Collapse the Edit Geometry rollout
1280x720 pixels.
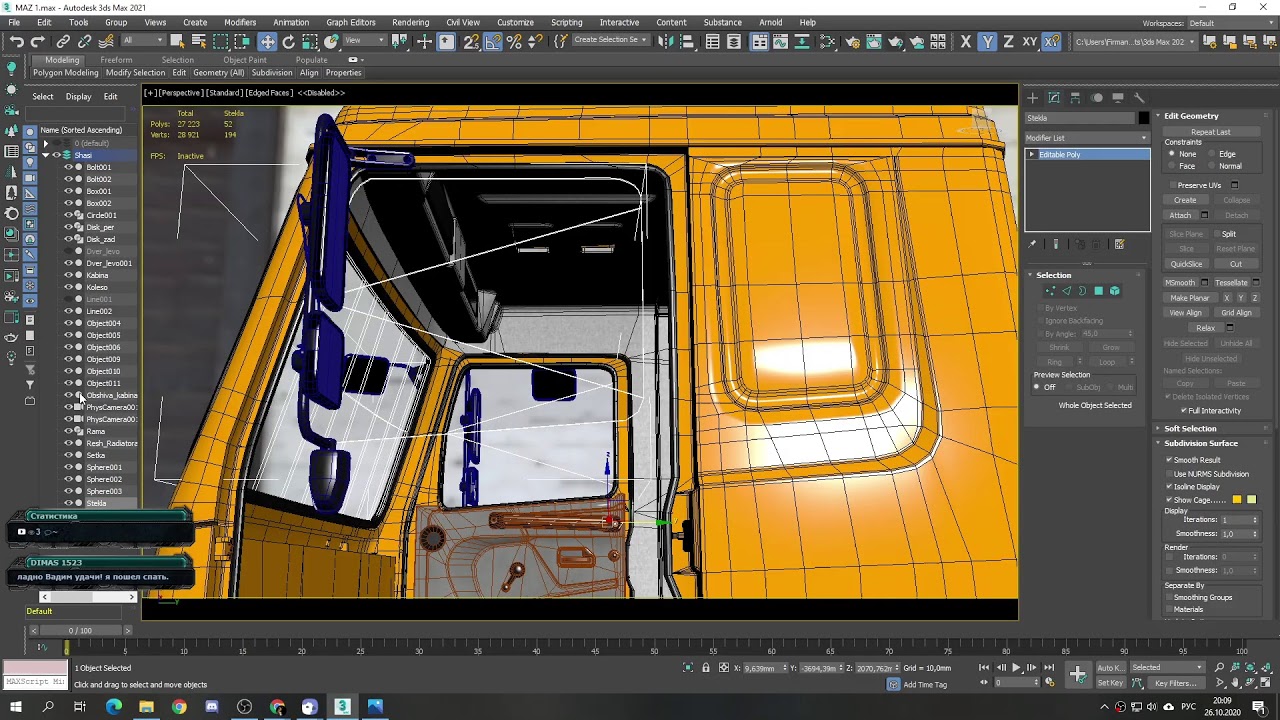1191,116
